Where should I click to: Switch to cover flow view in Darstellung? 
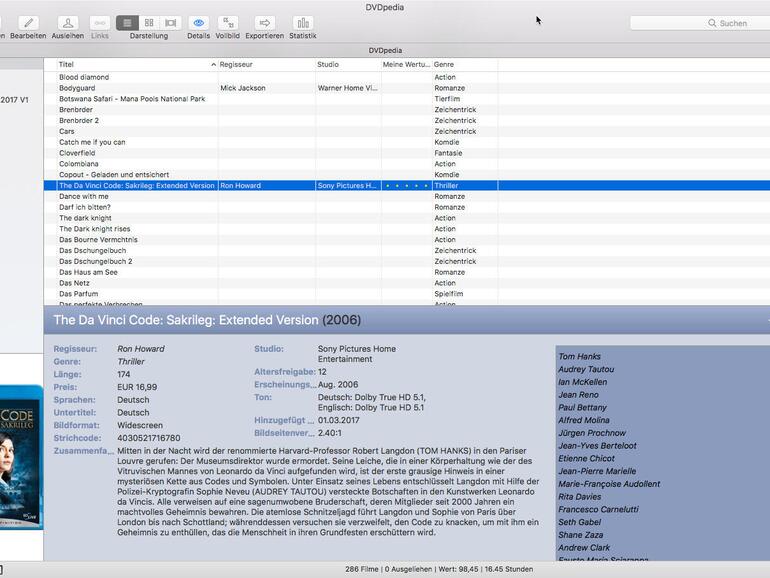(x=171, y=23)
